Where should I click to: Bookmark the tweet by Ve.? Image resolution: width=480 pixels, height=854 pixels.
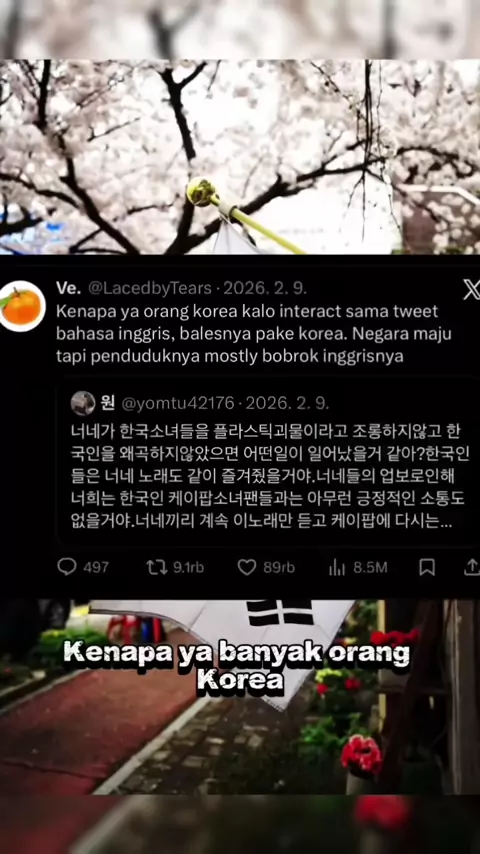click(427, 567)
